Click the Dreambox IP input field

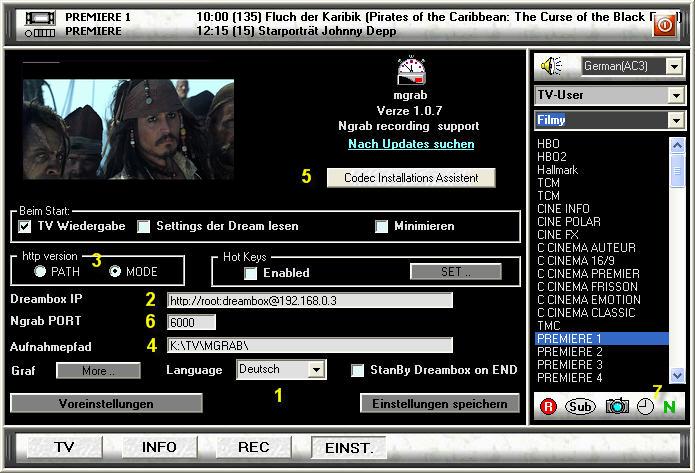coord(310,301)
